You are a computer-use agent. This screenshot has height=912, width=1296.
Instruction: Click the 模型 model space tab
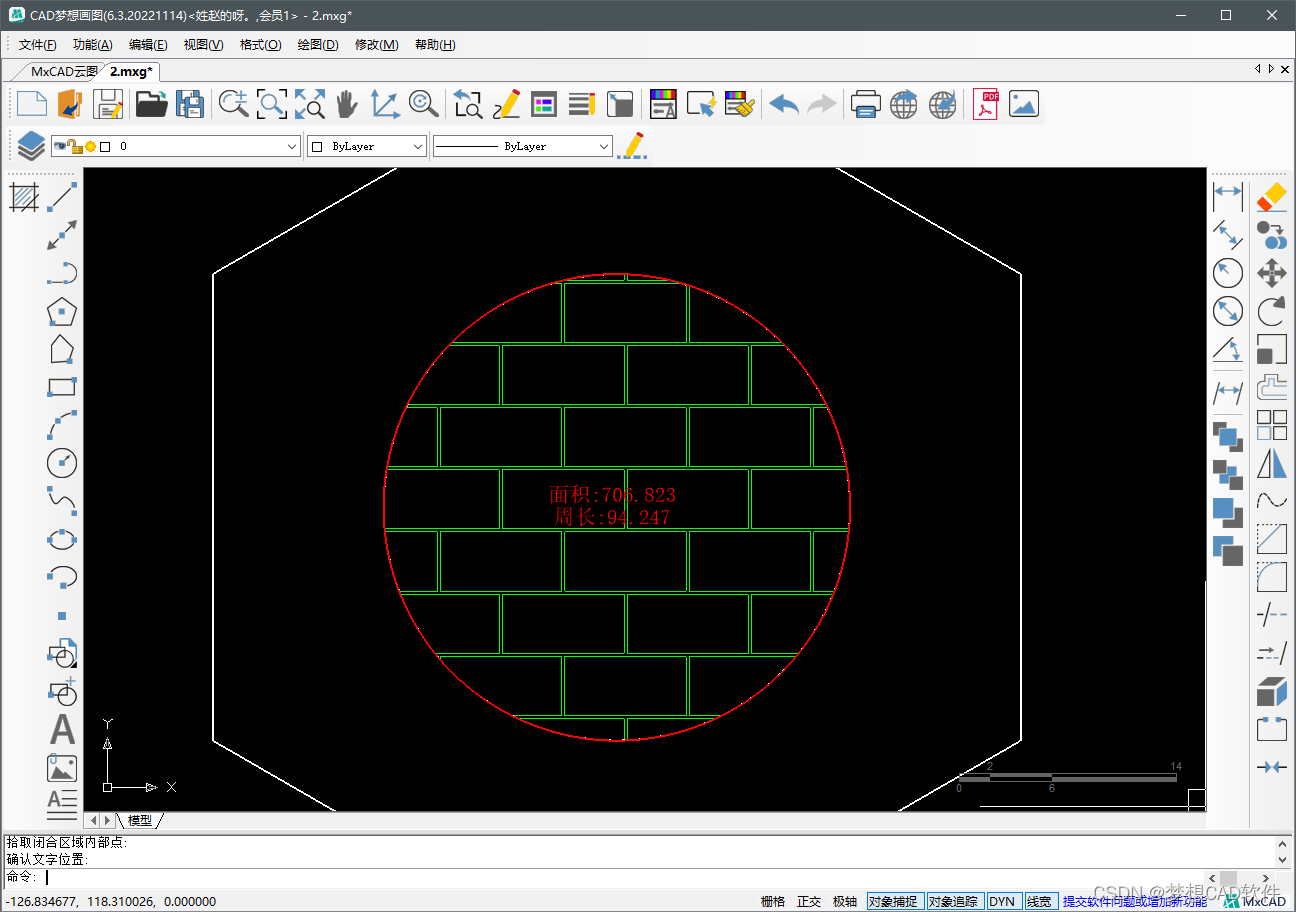[140, 820]
